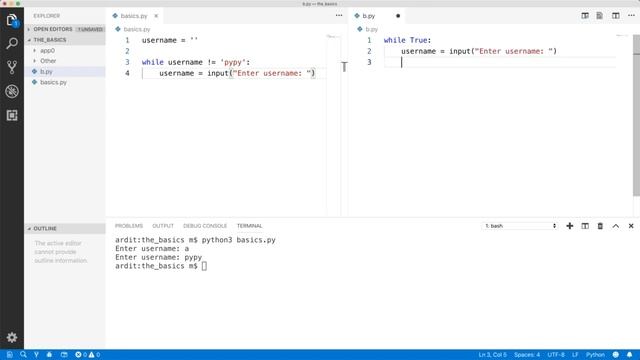Screen dimensions: 640x360
Task: Close the basics.py tab
Action: 156,16
